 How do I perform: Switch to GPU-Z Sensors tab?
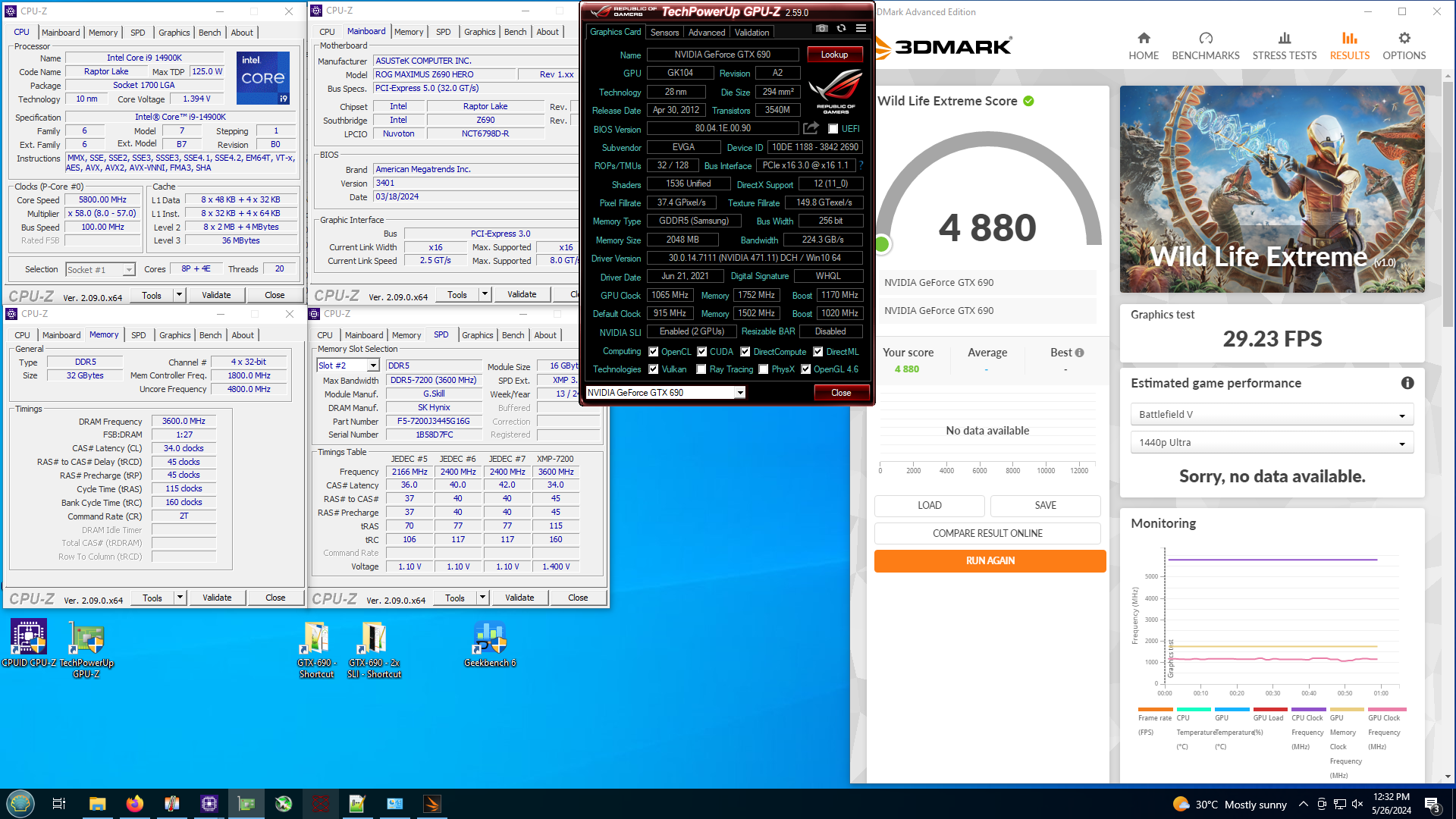[664, 33]
